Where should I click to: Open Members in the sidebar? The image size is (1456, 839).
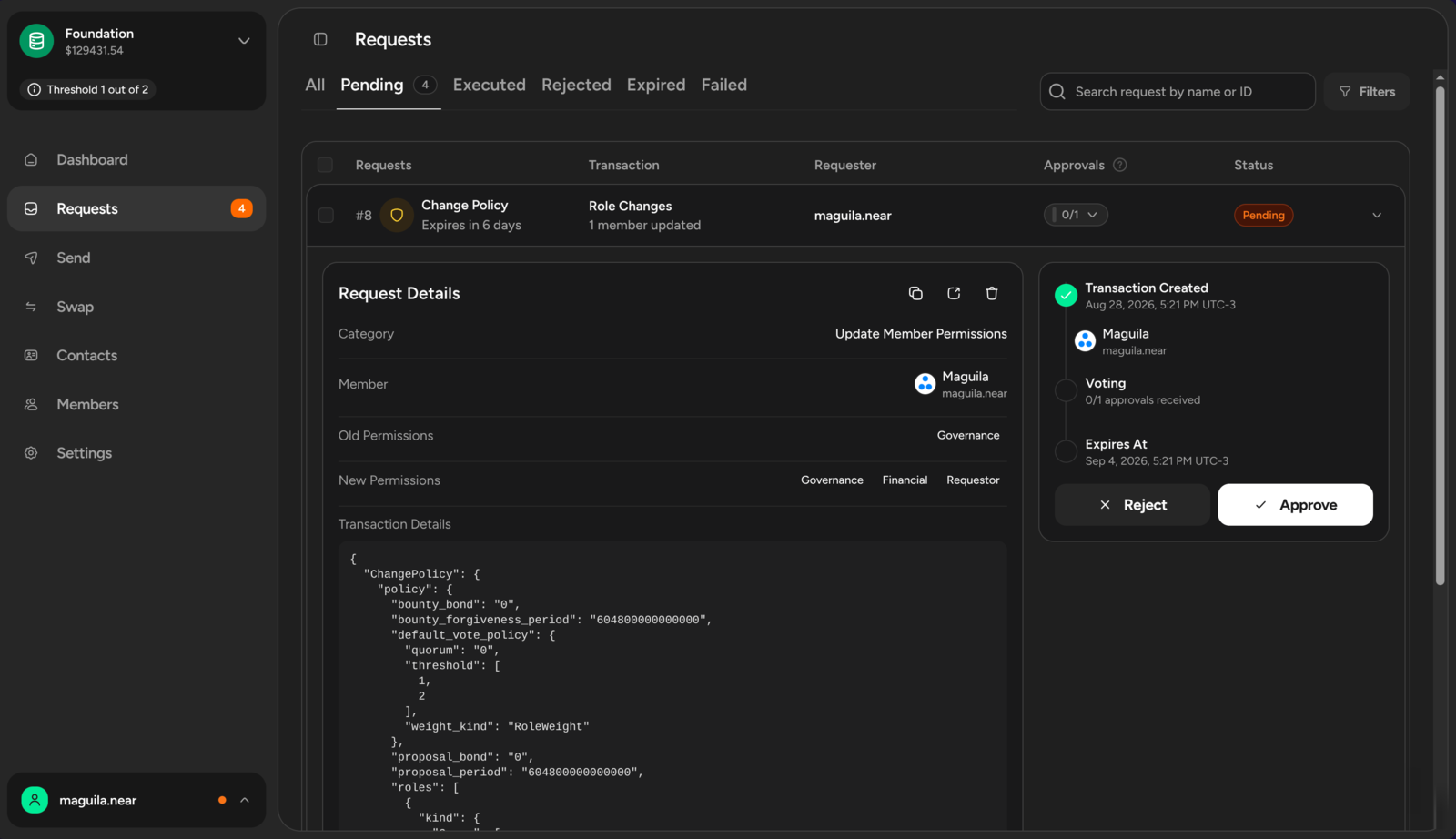(136, 404)
